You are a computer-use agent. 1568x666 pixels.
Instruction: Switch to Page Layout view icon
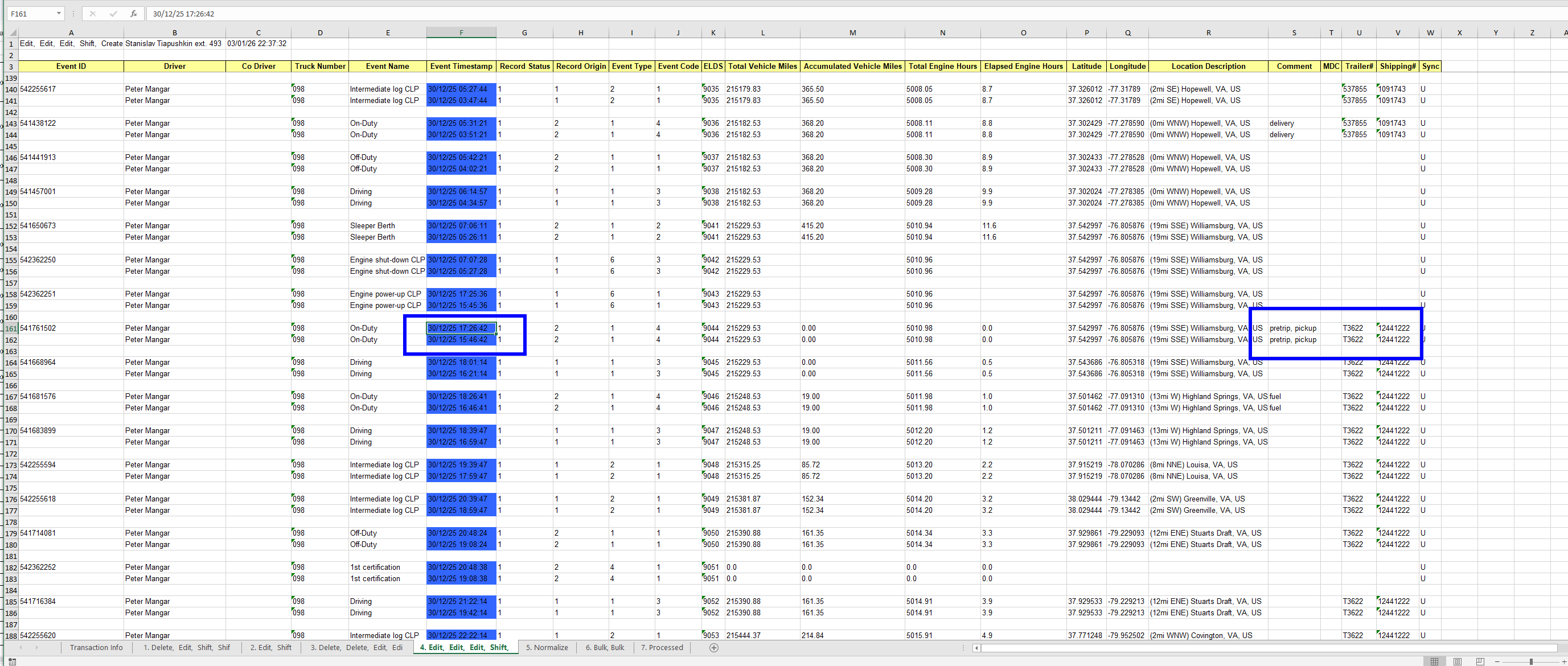coord(1457,661)
